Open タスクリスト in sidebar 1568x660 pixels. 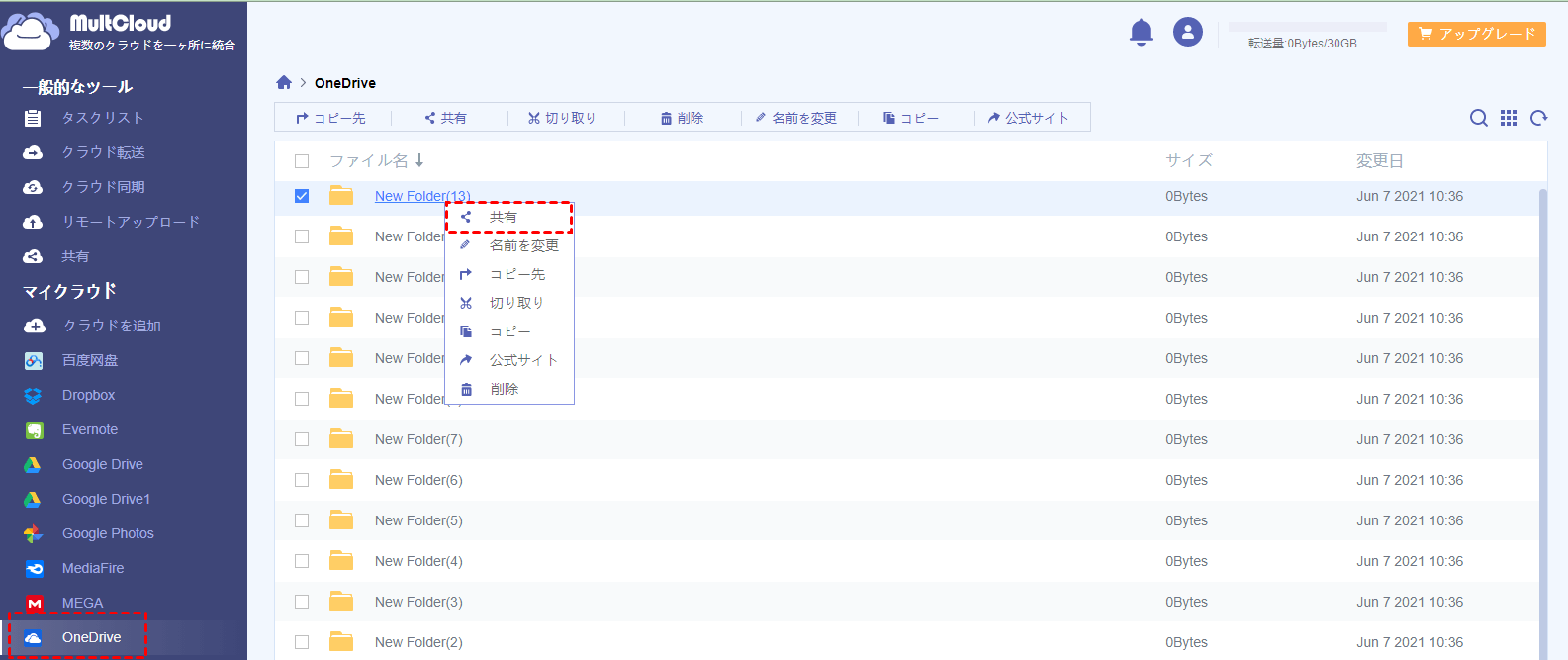pos(103,118)
